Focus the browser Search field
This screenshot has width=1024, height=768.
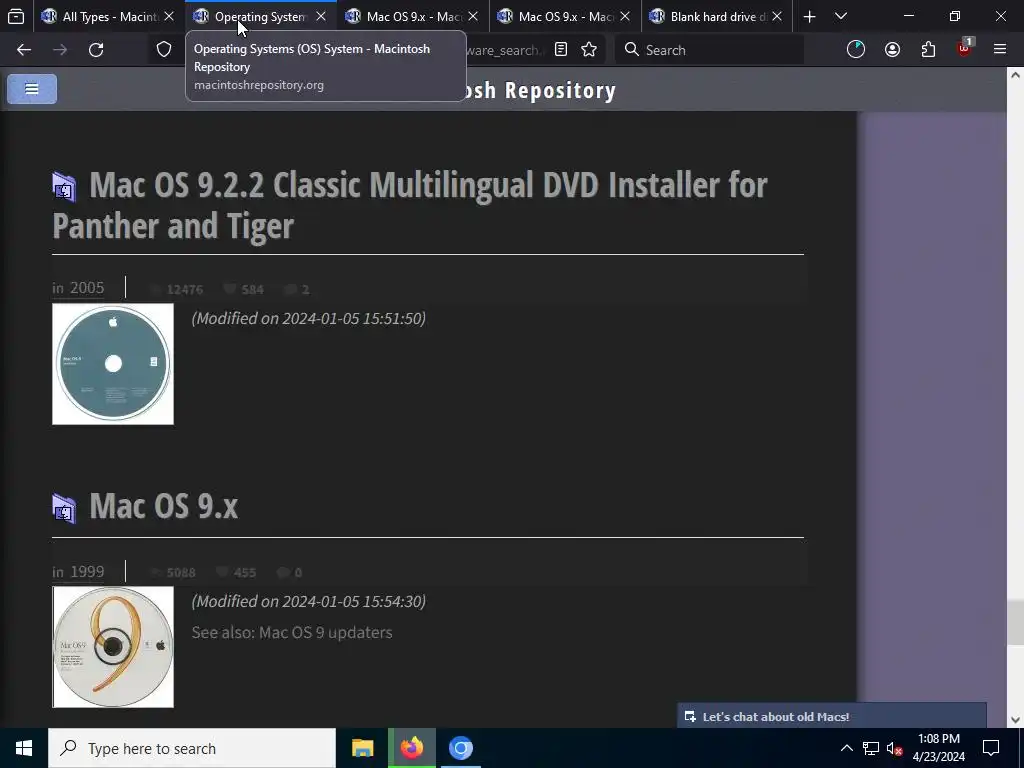[709, 50]
